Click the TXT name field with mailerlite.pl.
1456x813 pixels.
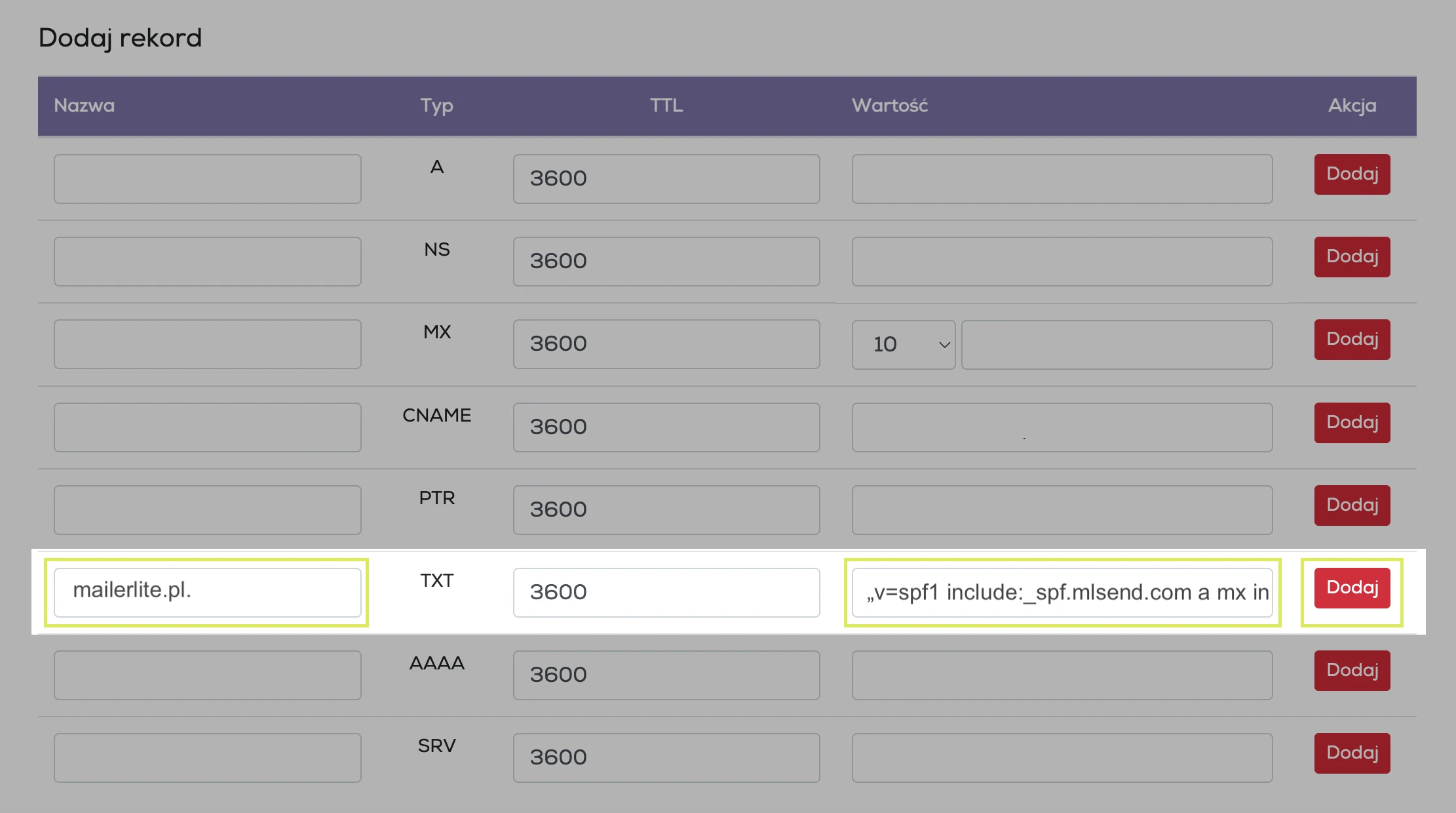pos(207,592)
